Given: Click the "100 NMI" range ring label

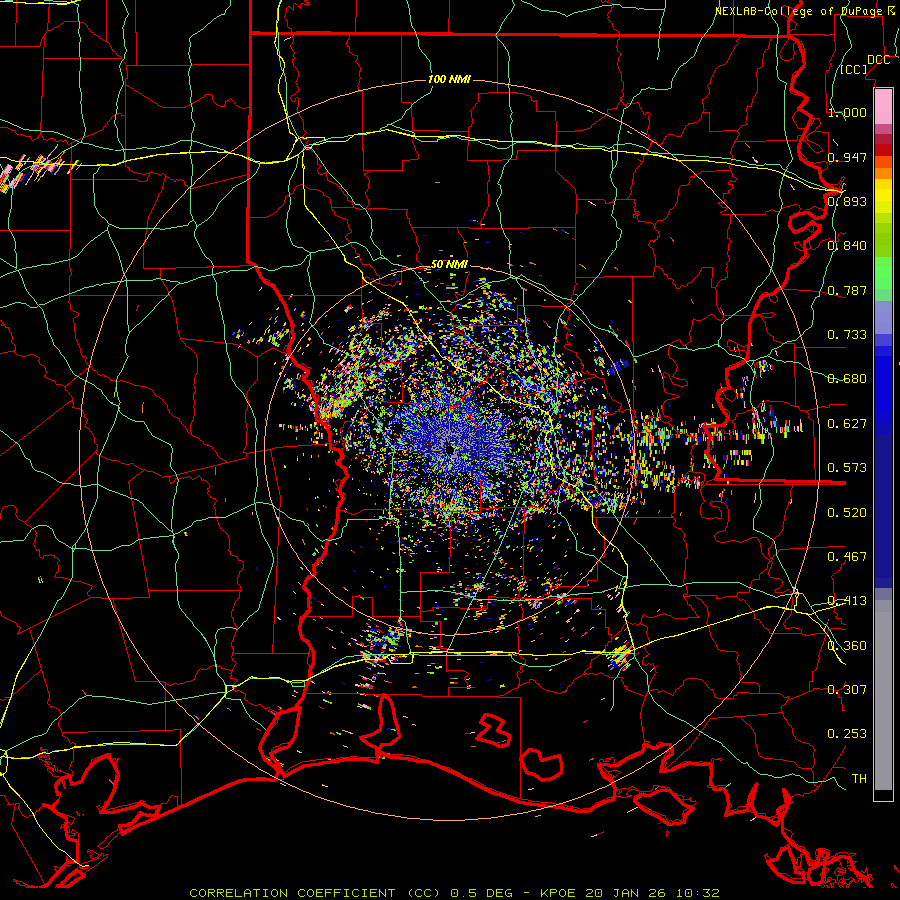Looking at the screenshot, I should coord(449,79).
